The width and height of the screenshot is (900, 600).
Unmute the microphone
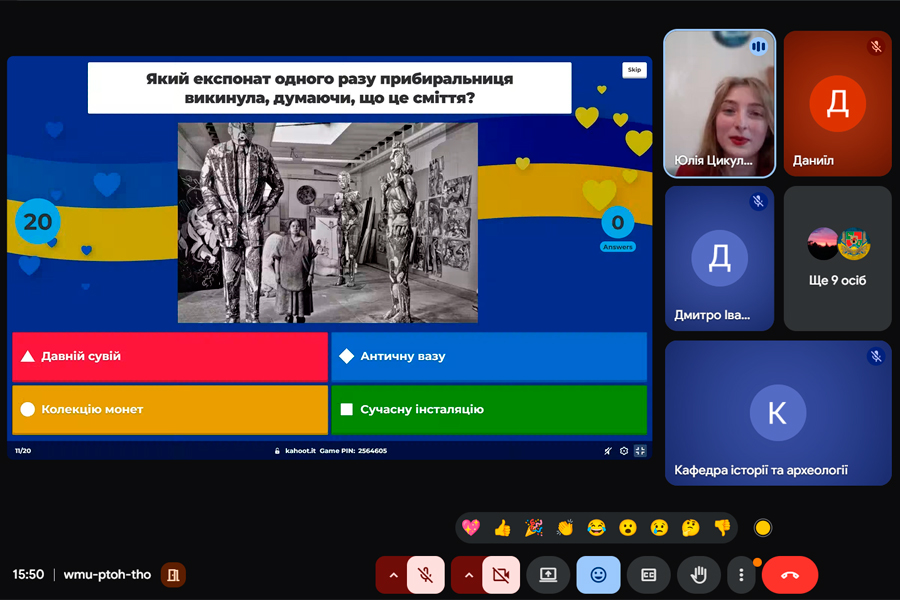pos(426,574)
